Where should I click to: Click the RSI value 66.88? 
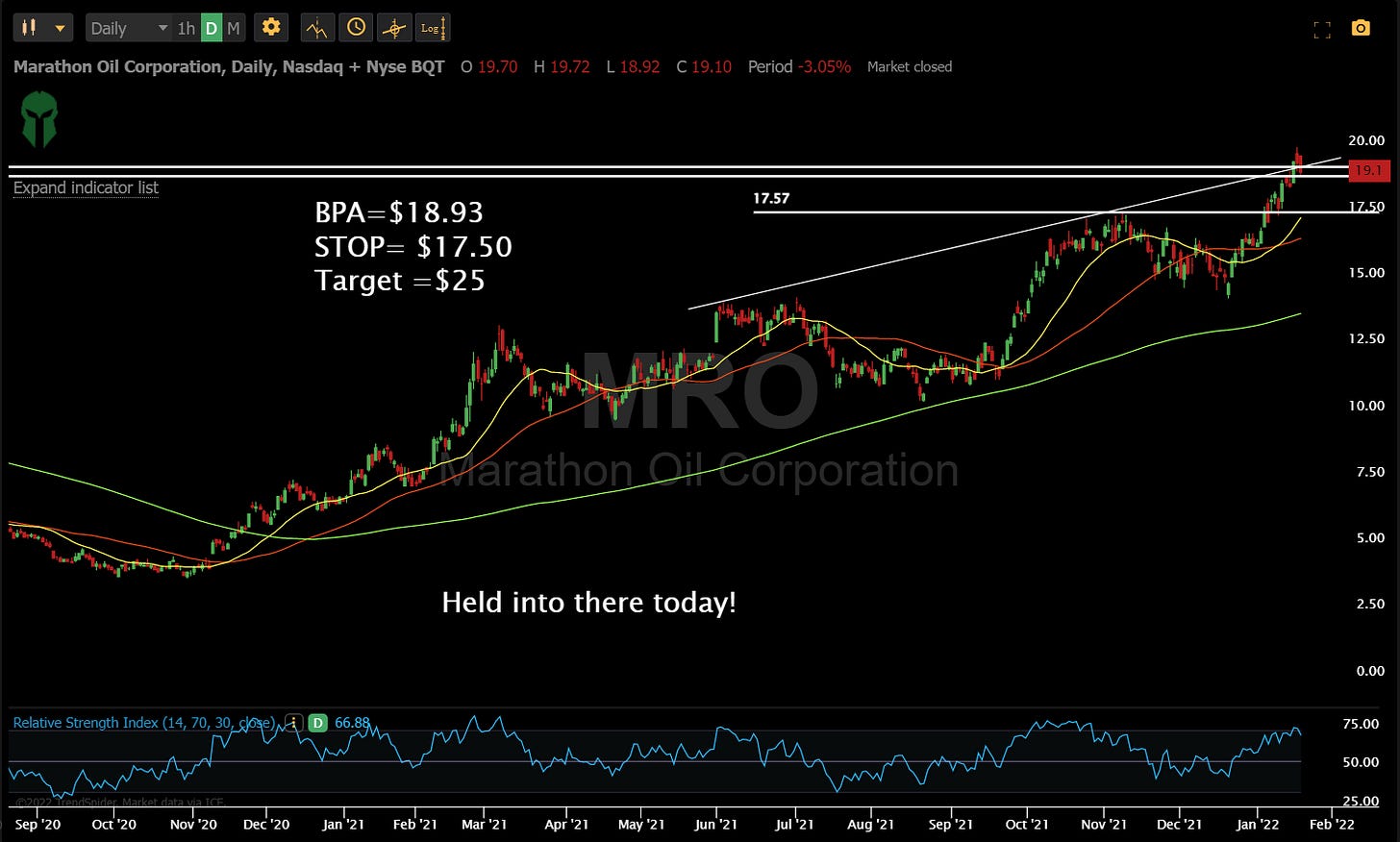tap(352, 723)
